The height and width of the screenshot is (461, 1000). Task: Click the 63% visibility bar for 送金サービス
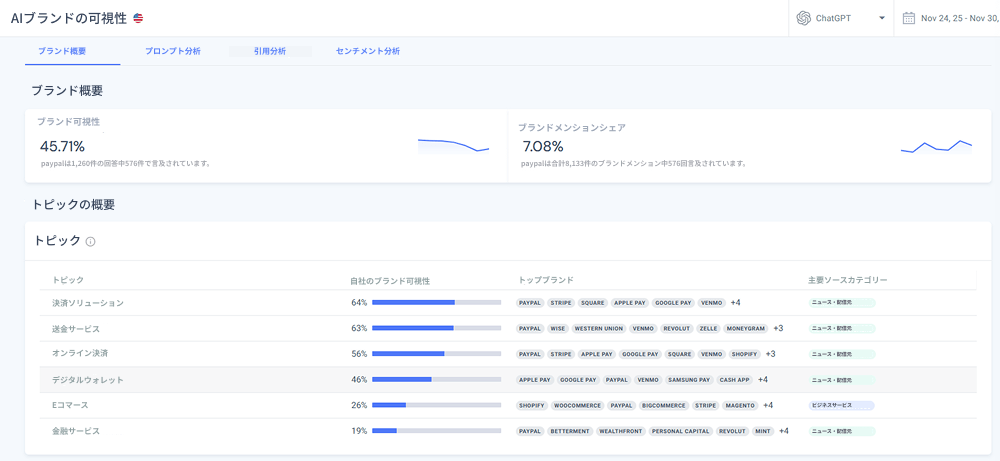click(x=436, y=328)
